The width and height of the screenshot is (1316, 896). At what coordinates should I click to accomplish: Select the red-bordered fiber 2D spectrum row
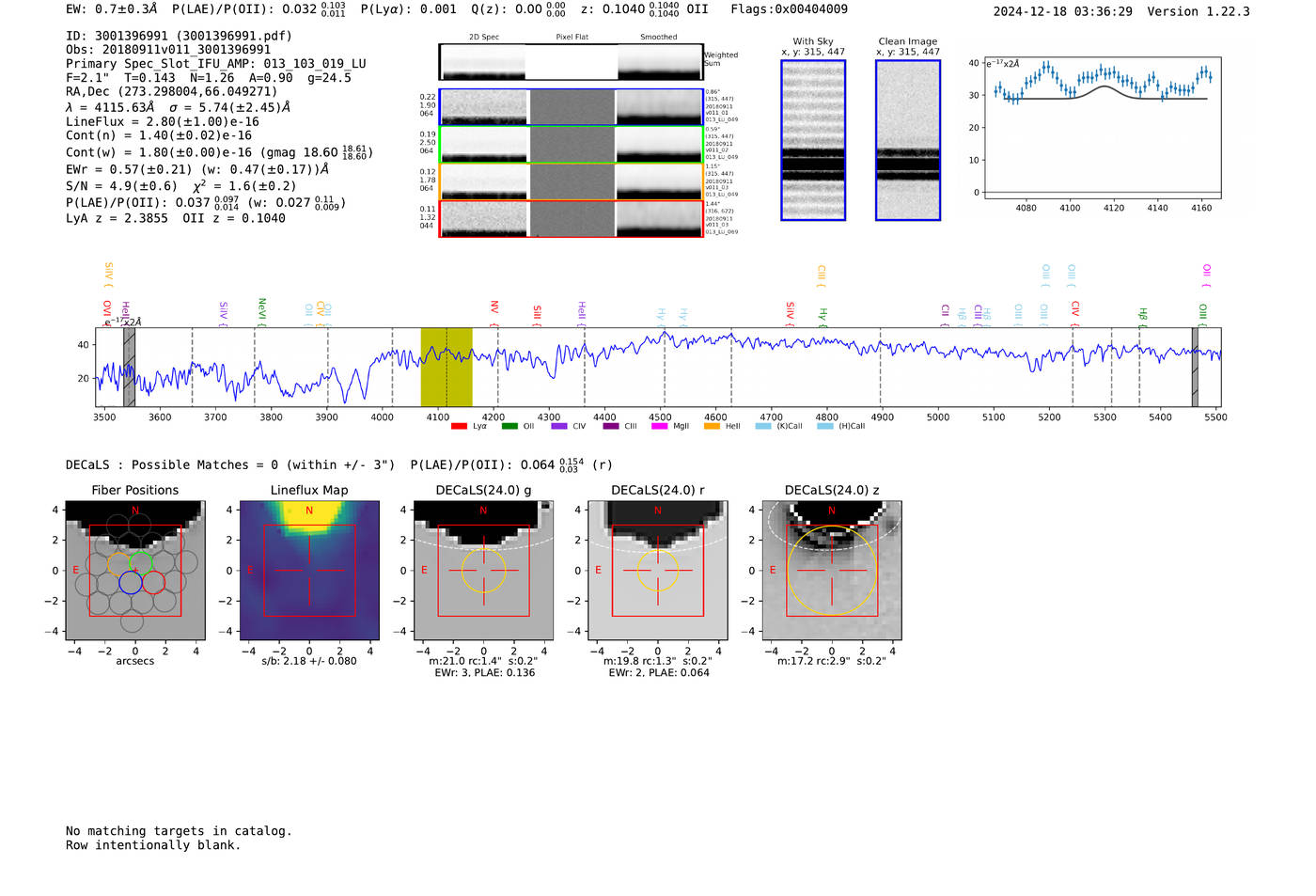point(571,218)
